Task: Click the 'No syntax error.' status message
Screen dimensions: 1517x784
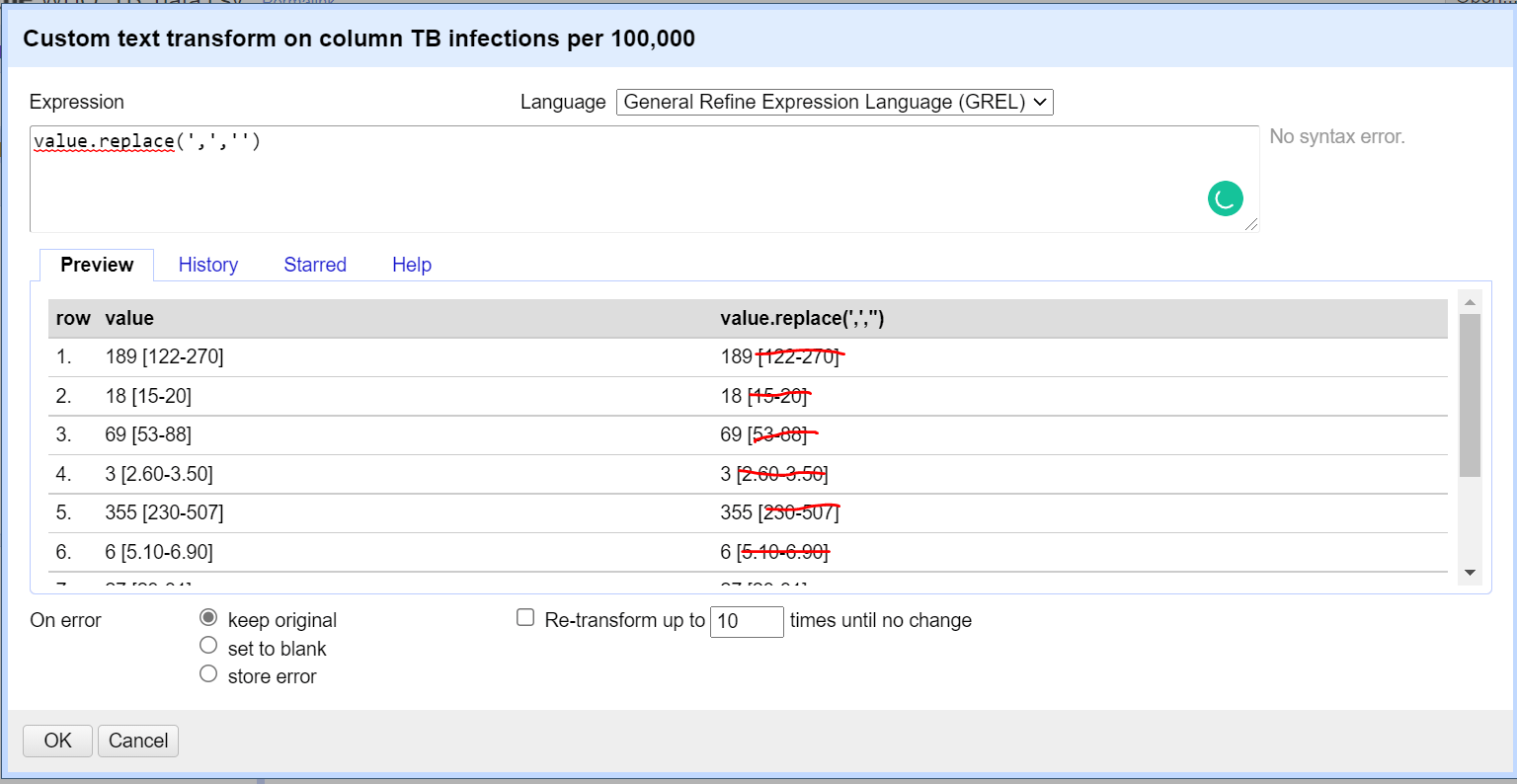Action: pyautogui.click(x=1337, y=136)
